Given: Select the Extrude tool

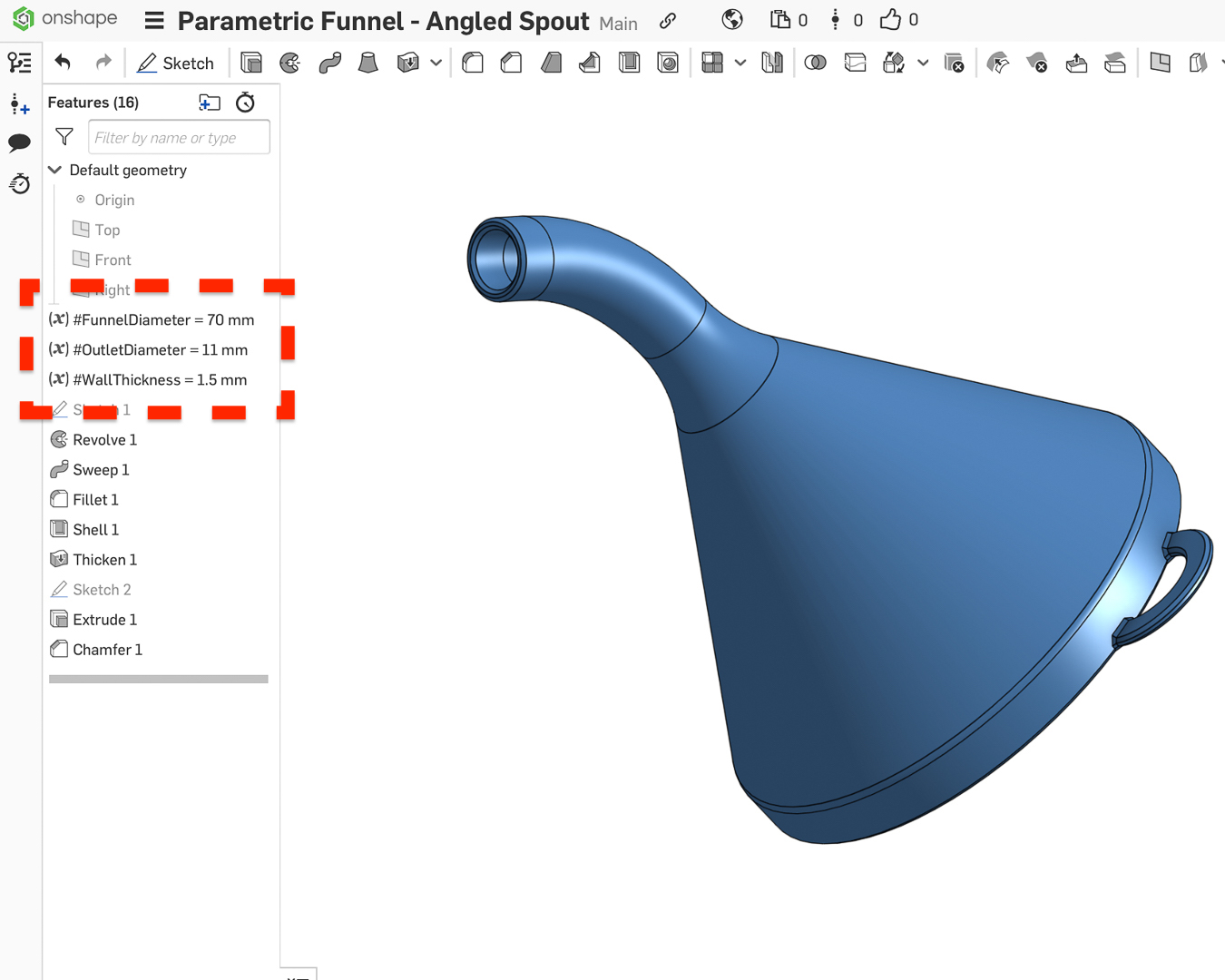Looking at the screenshot, I should pos(250,62).
